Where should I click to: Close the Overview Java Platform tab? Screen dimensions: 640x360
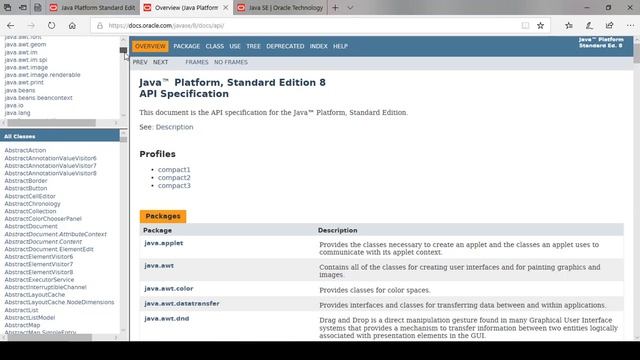(x=226, y=8)
